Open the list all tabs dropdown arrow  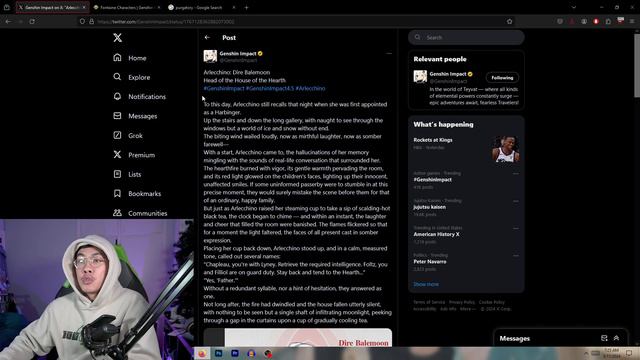click(573, 7)
